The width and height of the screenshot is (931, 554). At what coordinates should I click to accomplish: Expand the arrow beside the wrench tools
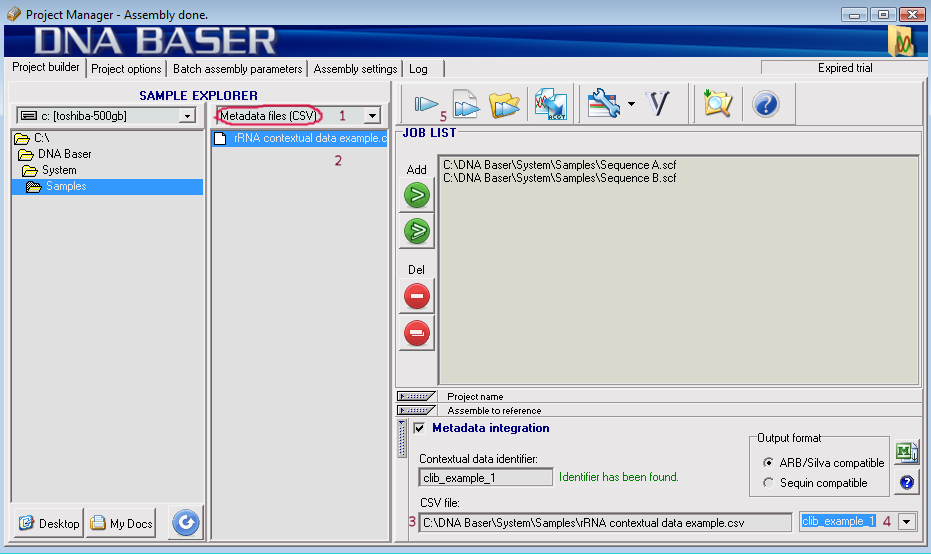(631, 104)
